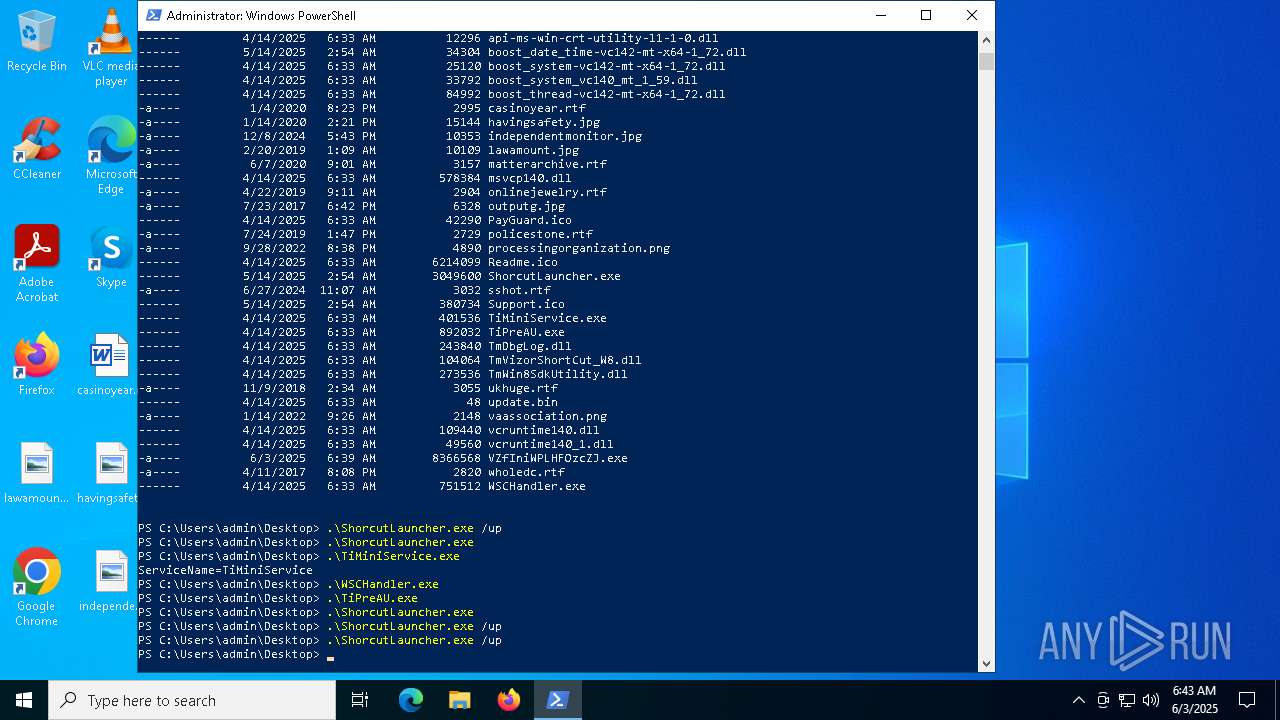Screen dimensions: 1280x720
Task: Open the Recycle Bin desktop icon
Action: point(37,42)
